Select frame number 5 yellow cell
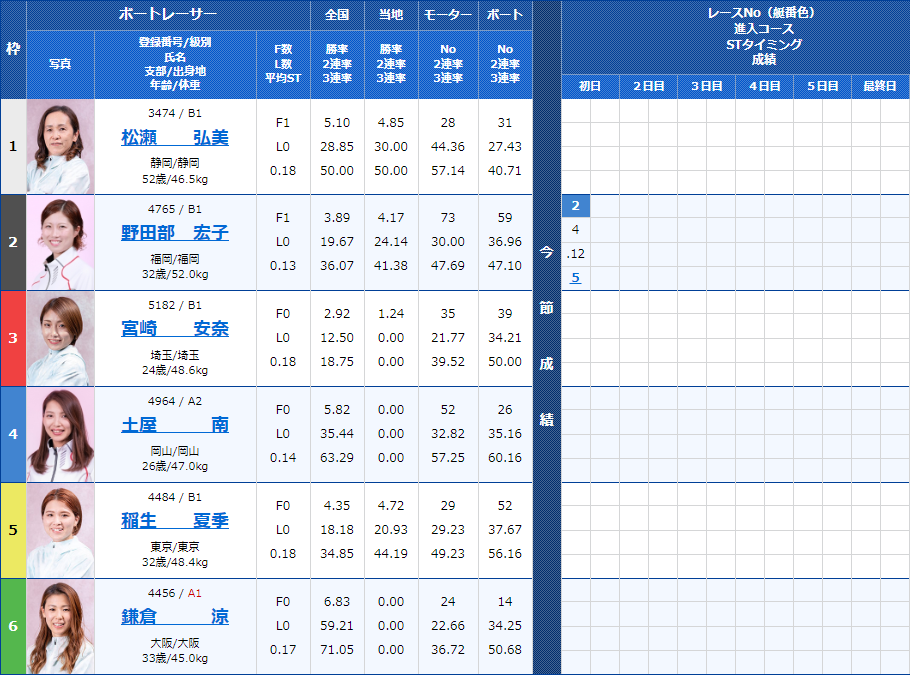The height and width of the screenshot is (675, 910). click(x=13, y=530)
